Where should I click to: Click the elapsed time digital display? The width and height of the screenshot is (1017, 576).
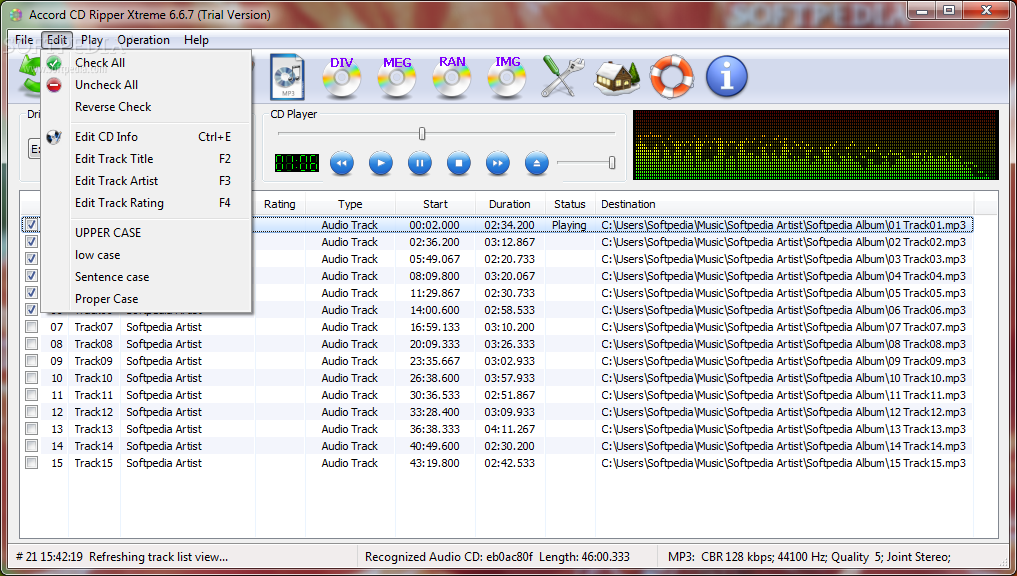pyautogui.click(x=297, y=163)
